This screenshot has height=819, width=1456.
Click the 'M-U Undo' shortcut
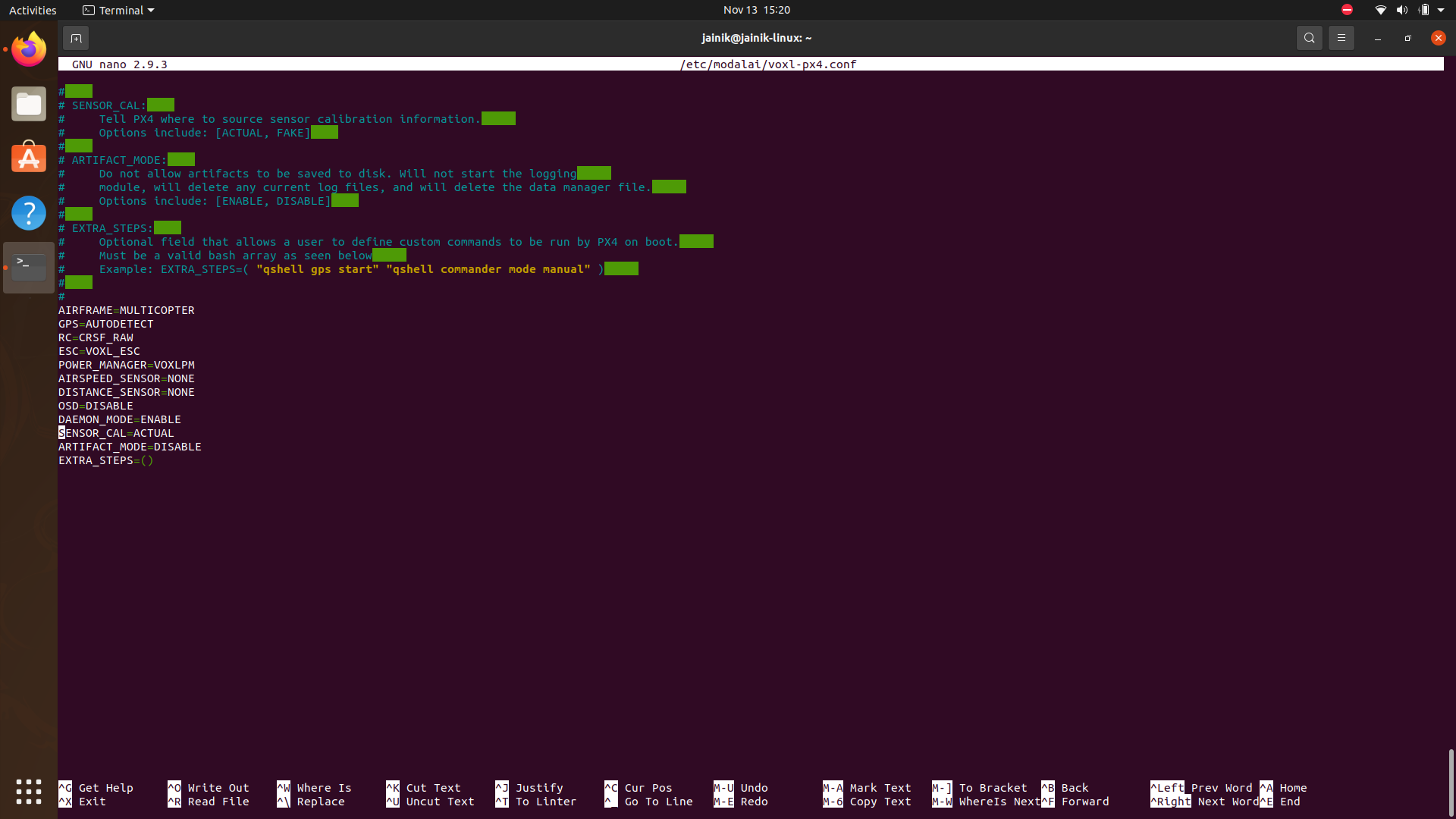click(741, 788)
